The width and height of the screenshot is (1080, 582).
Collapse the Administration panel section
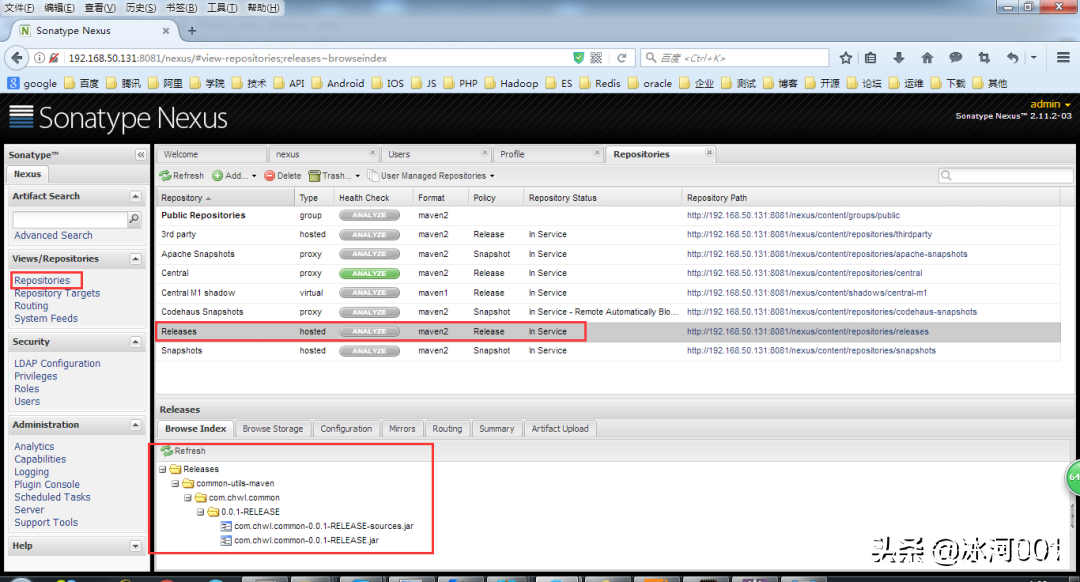pos(136,425)
